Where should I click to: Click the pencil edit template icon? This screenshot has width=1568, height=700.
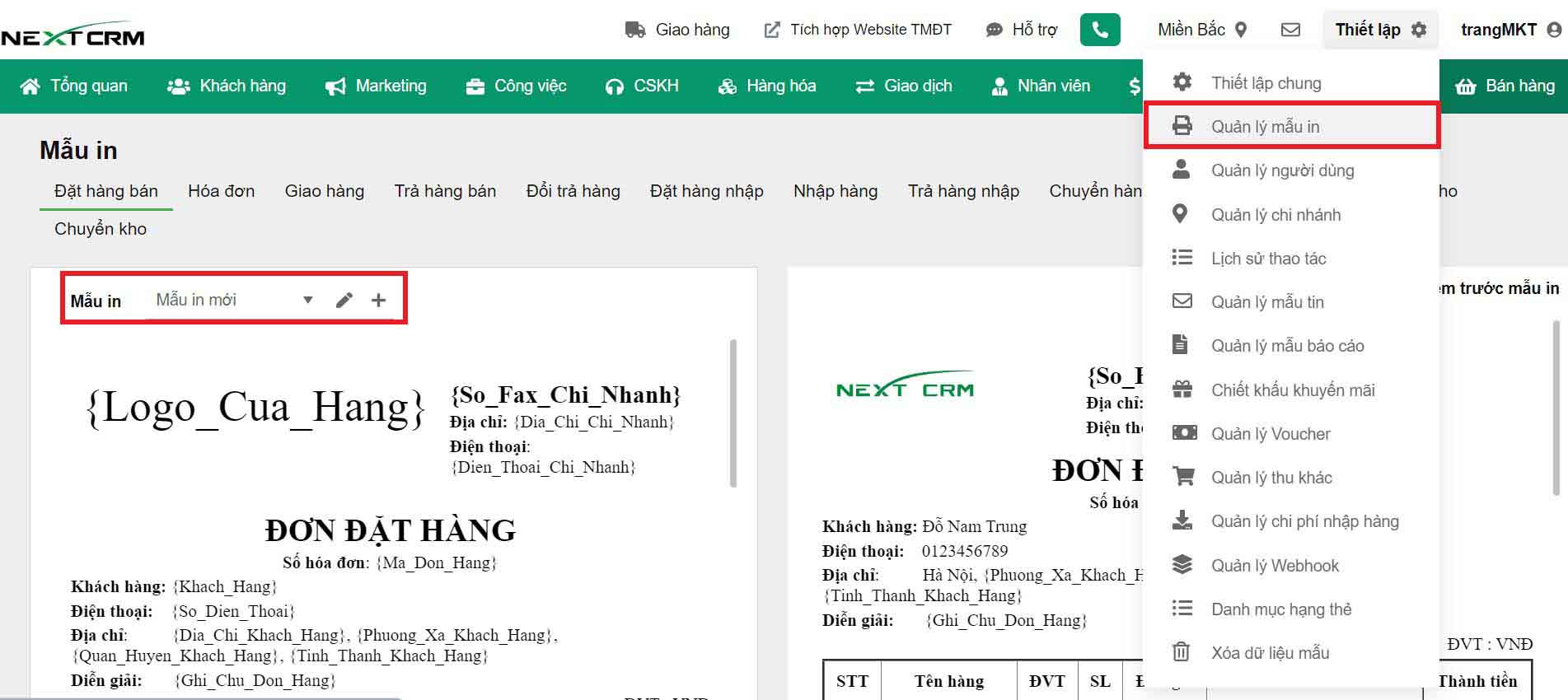[x=344, y=301]
